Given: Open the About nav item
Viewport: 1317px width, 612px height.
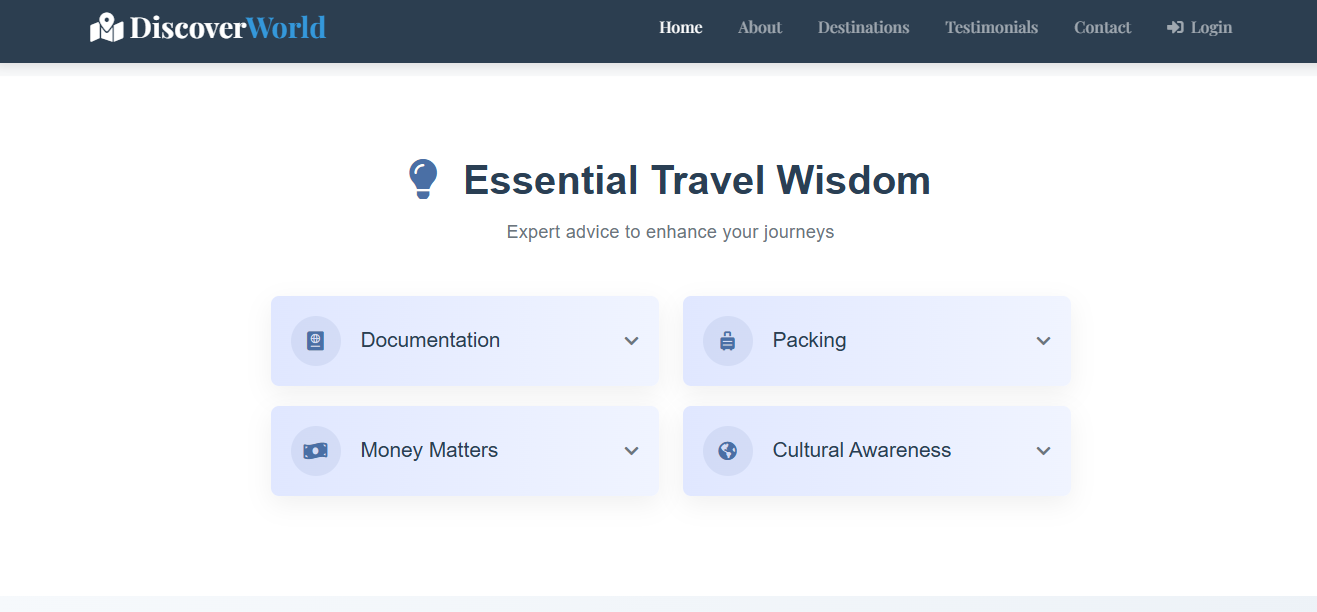Looking at the screenshot, I should coord(760,28).
